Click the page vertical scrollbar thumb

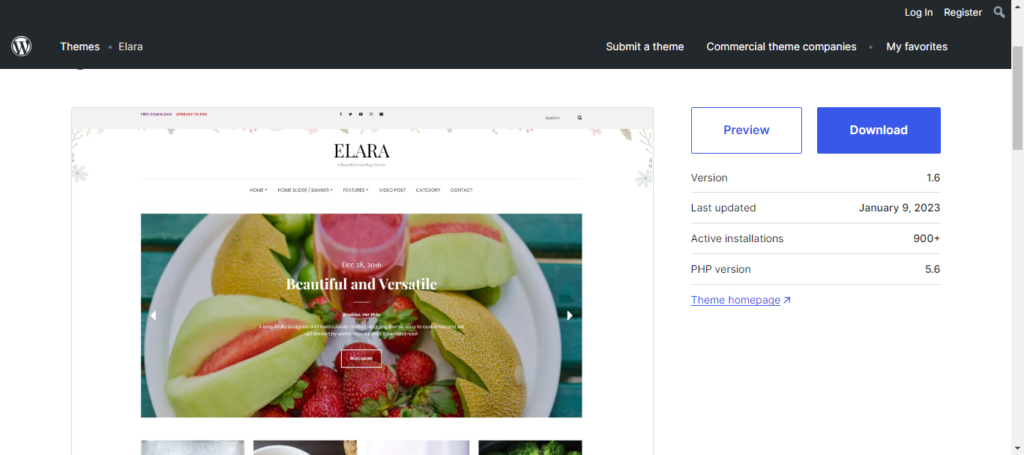pyautogui.click(x=1017, y=98)
